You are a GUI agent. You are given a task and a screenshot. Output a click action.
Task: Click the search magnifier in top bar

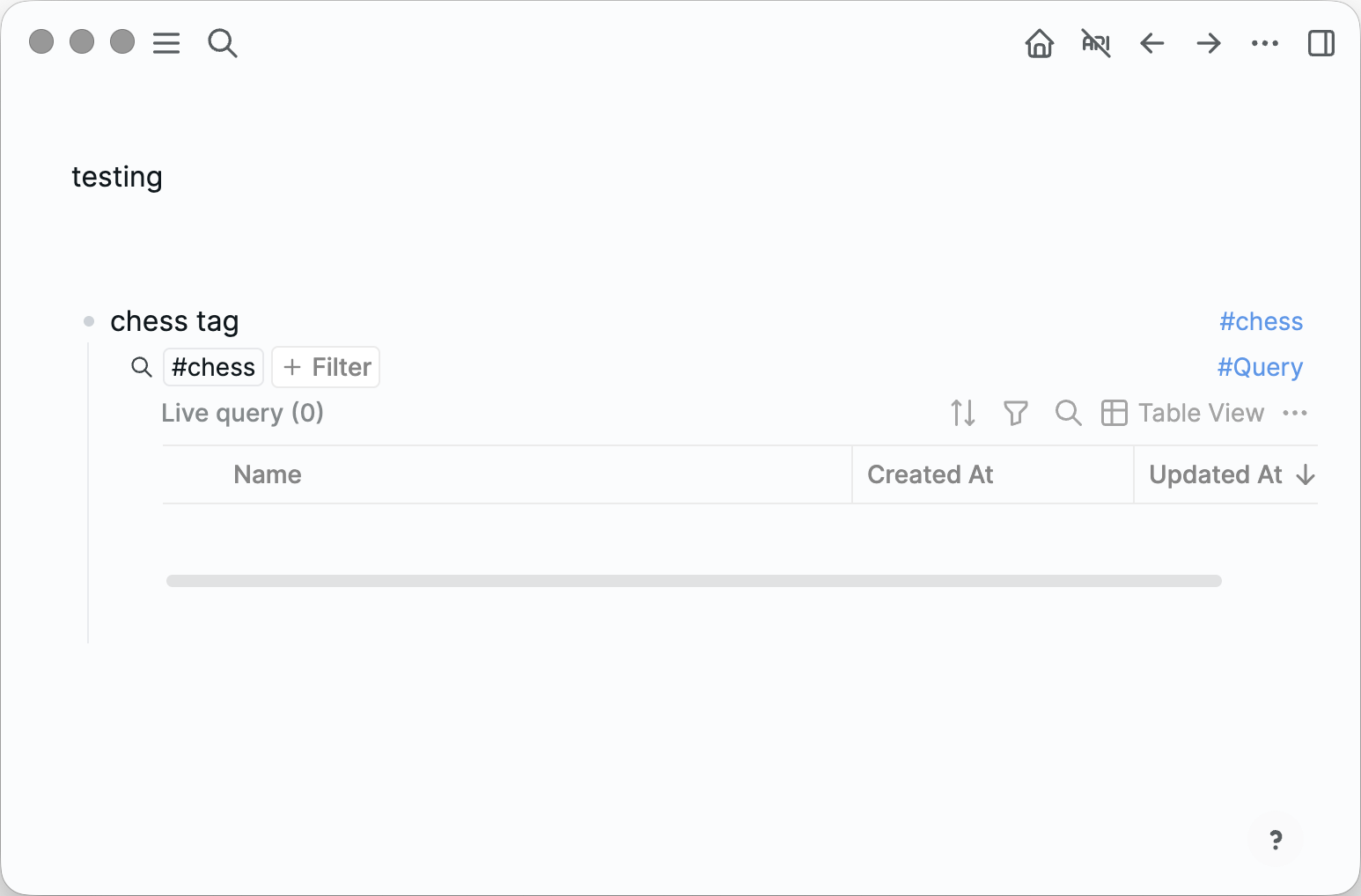(222, 42)
